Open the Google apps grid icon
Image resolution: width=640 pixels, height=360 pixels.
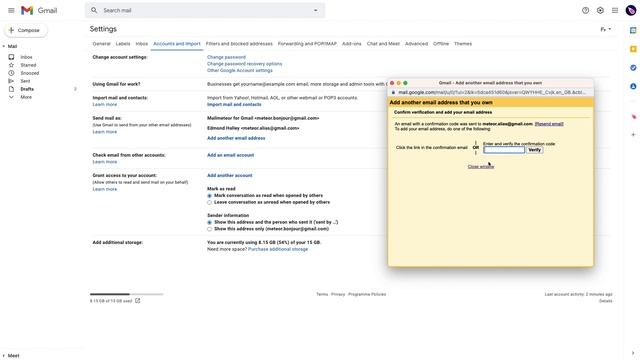click(615, 10)
